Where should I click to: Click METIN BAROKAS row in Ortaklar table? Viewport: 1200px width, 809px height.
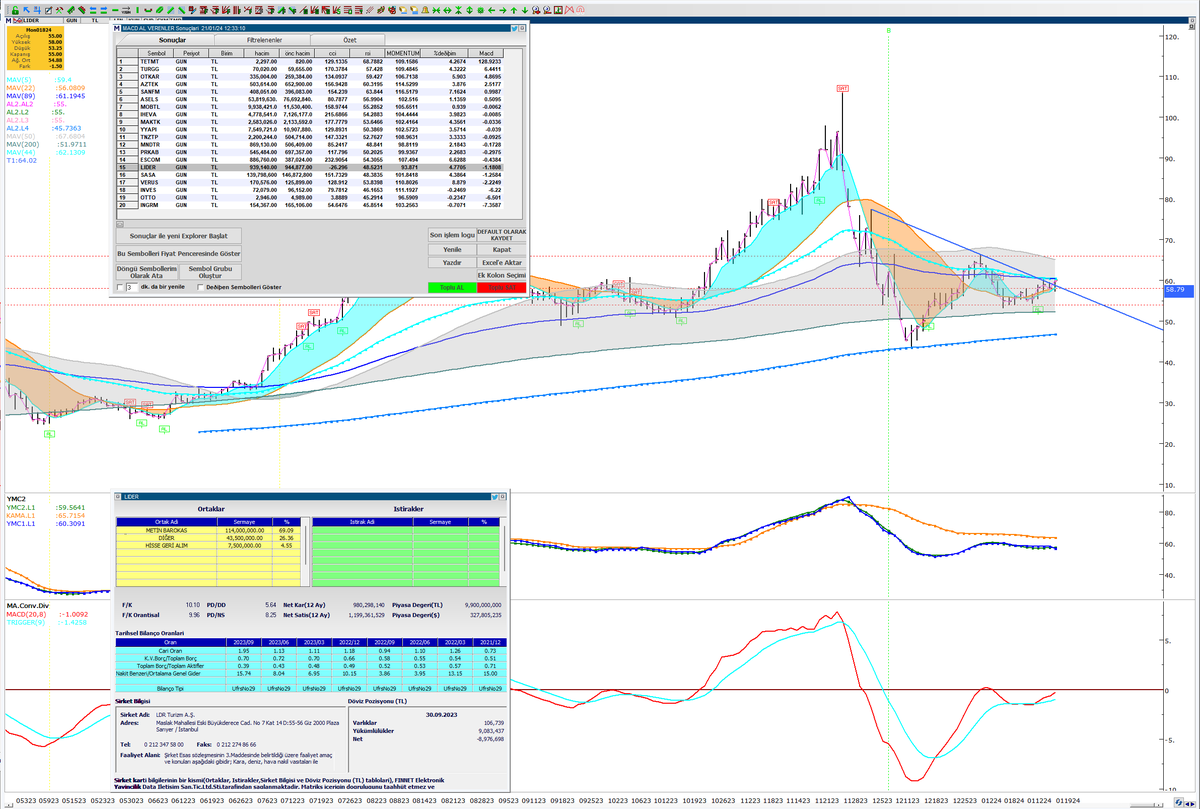[x=210, y=530]
